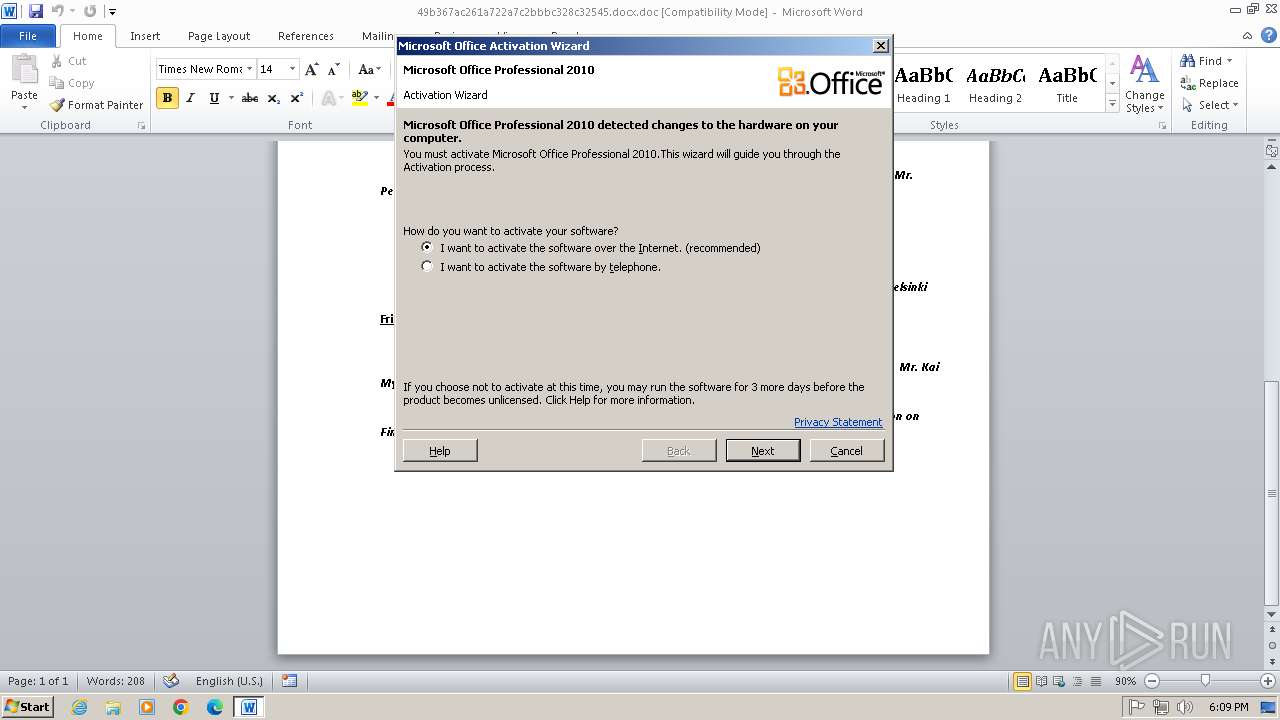This screenshot has height=720, width=1280.
Task: Click the zoom out minus button
Action: pos(1151,681)
